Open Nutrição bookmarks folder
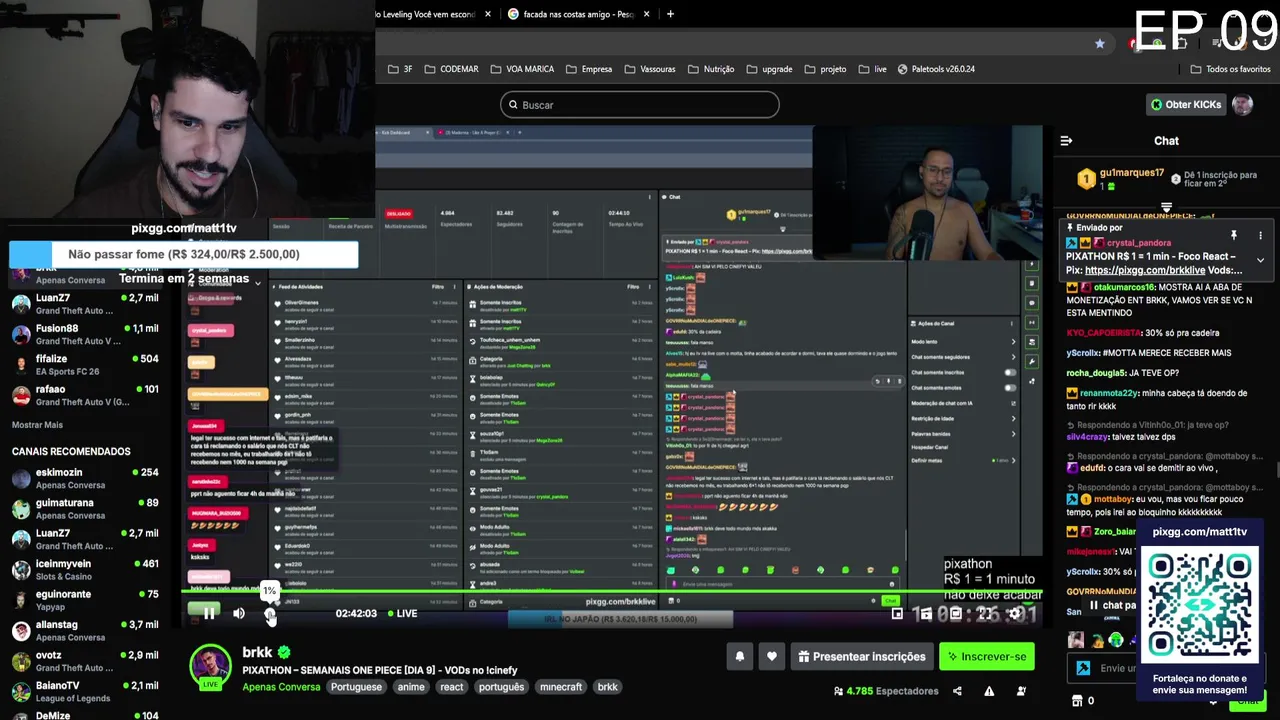Viewport: 1280px width, 720px height. coord(711,69)
